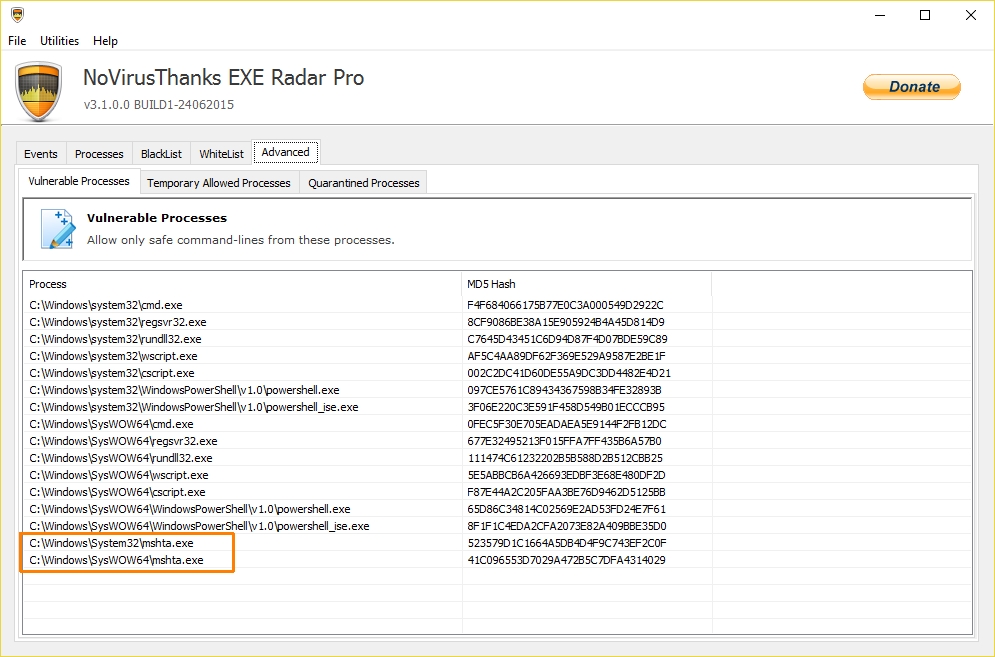995x657 pixels.
Task: Click hash 3F06E220C3E591F458D549B01ECCCB95
Action: click(566, 407)
